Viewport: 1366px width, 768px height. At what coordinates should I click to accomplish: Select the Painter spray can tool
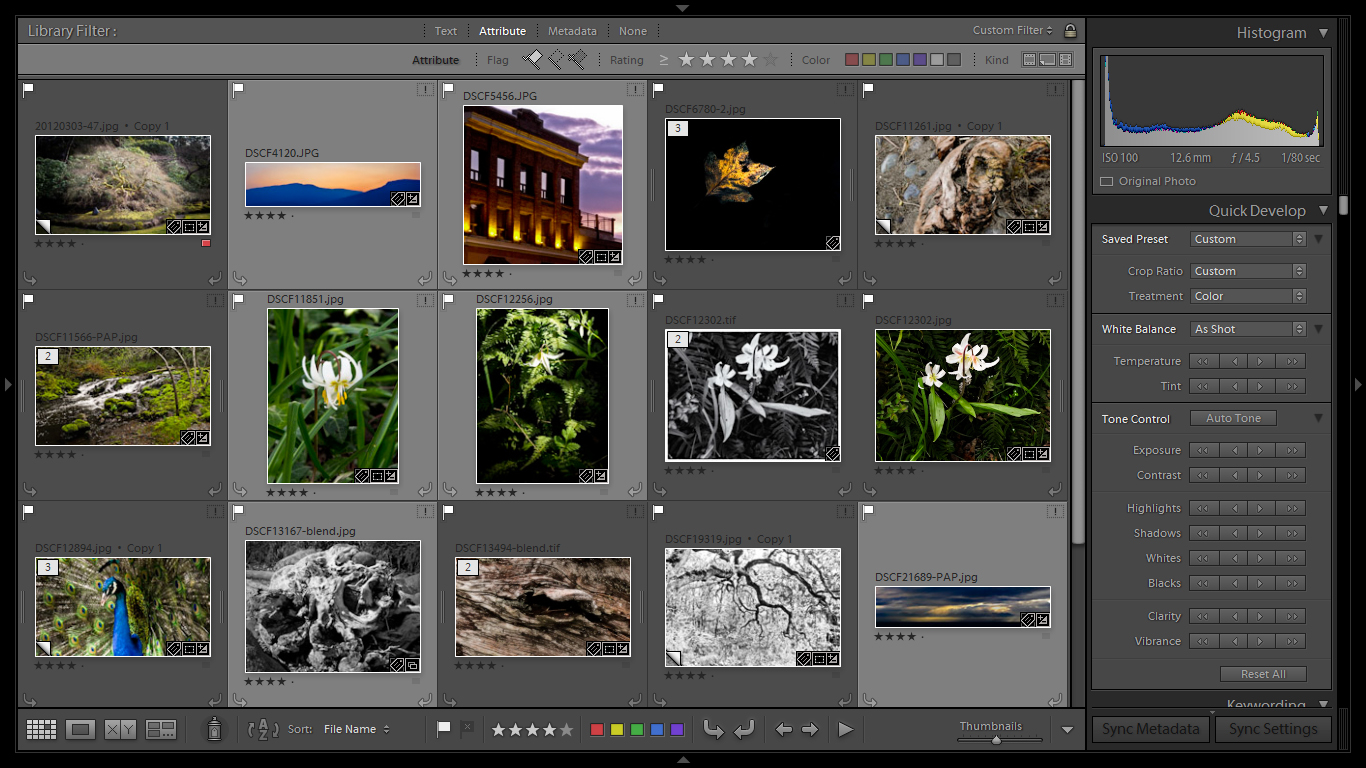[214, 729]
